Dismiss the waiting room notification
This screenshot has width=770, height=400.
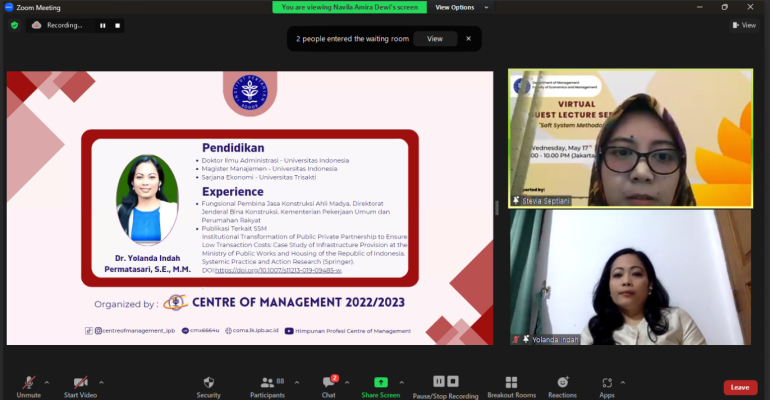pos(468,39)
